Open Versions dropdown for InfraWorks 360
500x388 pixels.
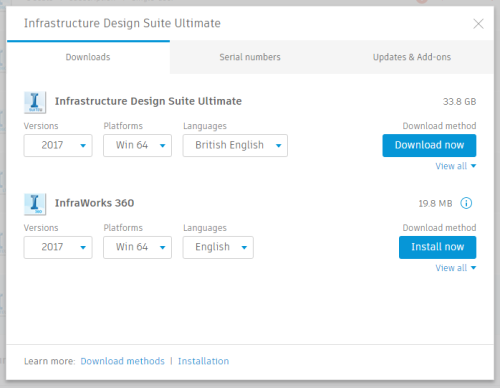click(58, 247)
